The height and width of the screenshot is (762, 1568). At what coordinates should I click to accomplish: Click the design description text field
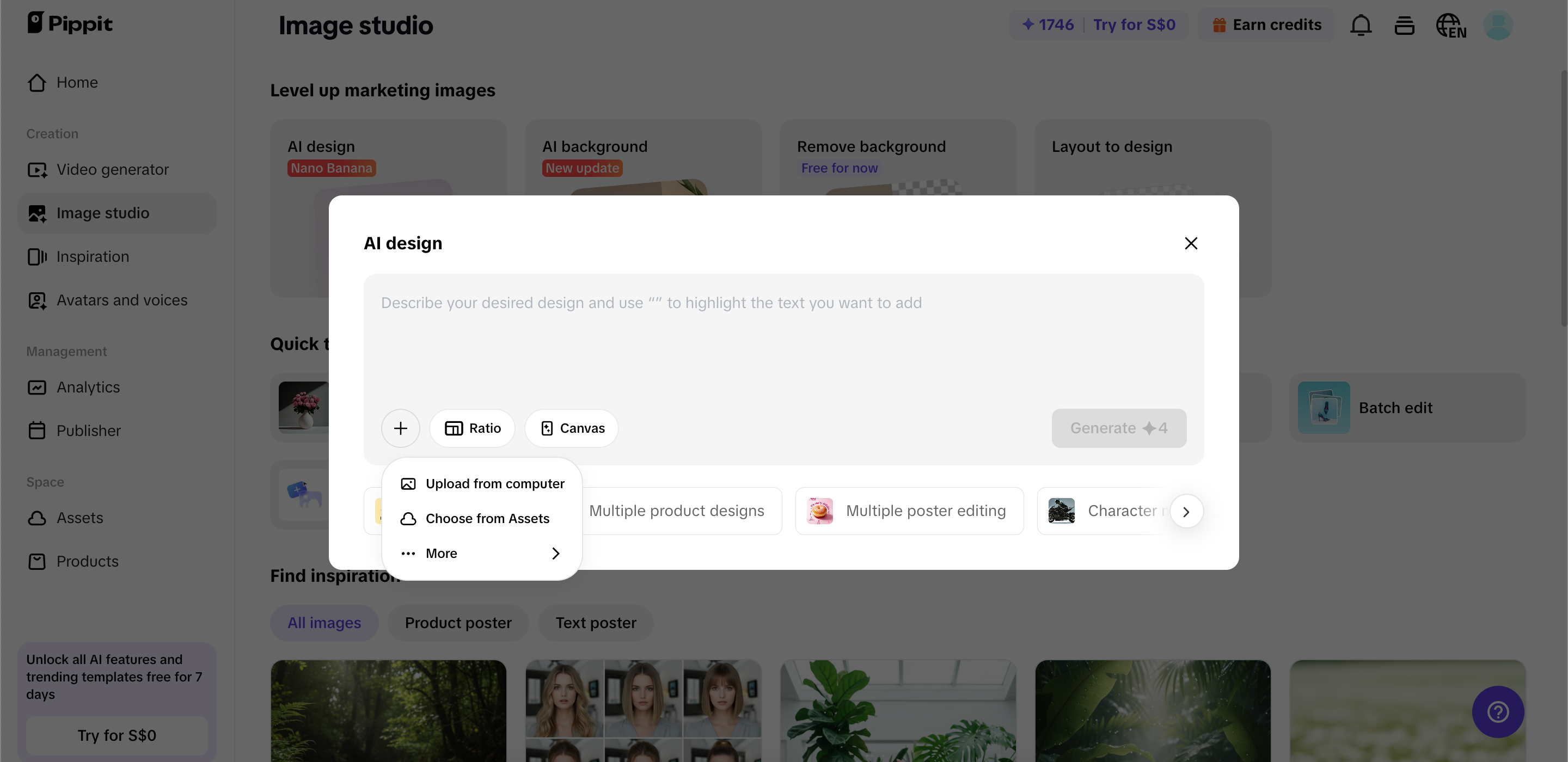(783, 341)
